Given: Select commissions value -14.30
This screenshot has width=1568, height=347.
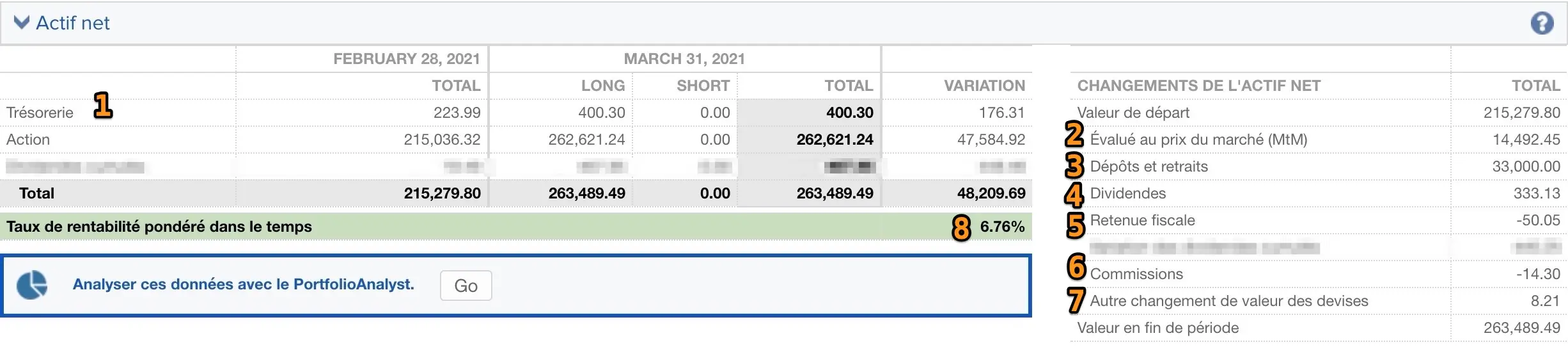Looking at the screenshot, I should pyautogui.click(x=1538, y=274).
